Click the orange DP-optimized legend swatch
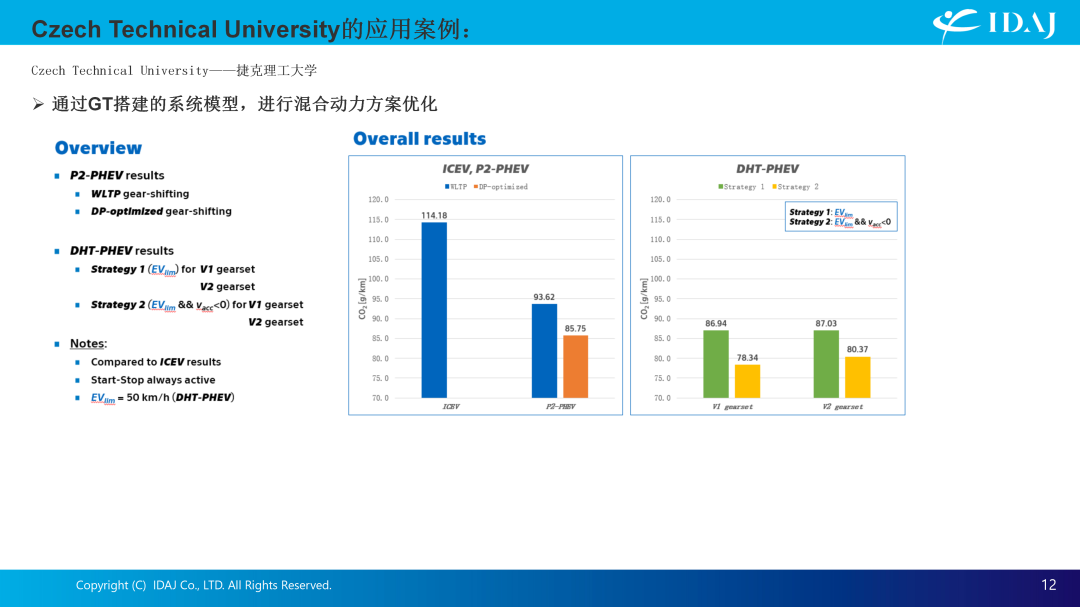This screenshot has width=1080, height=607. click(x=476, y=187)
